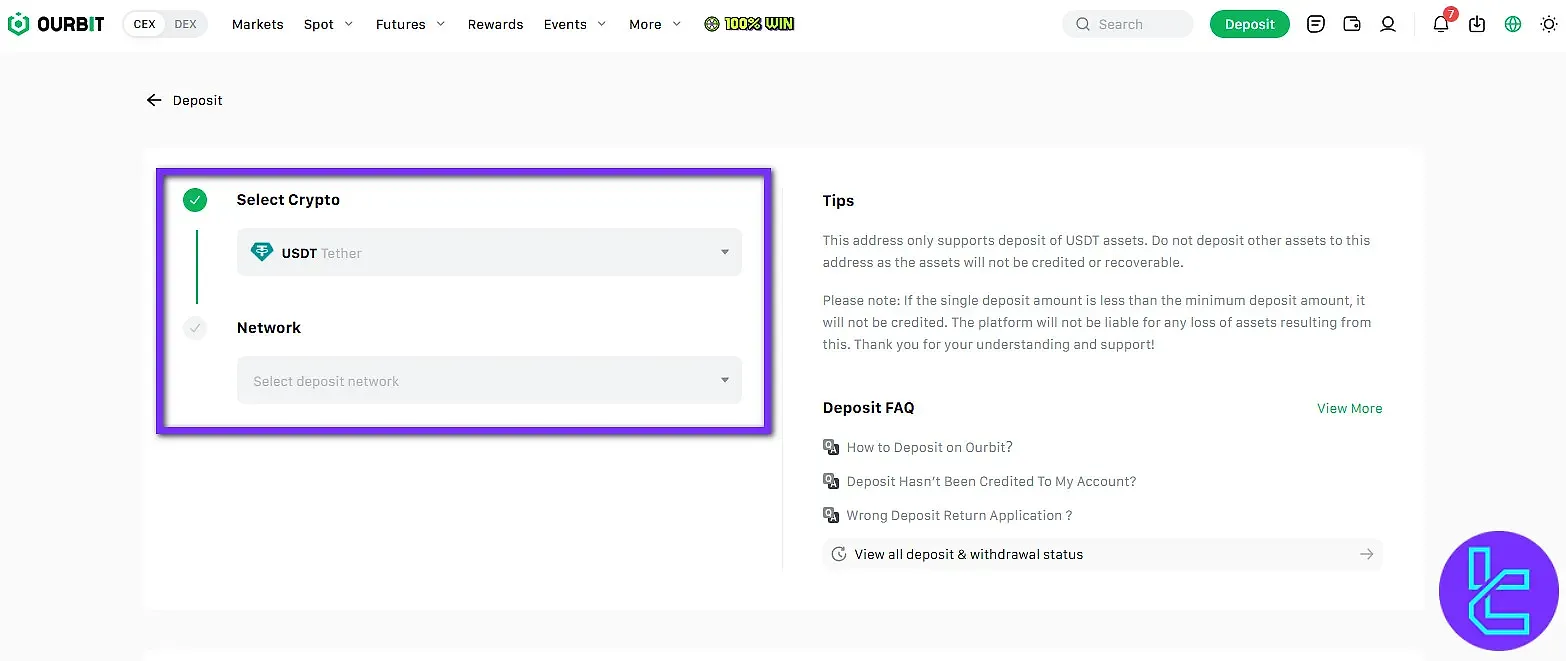Toggle the Network step check indicator
The height and width of the screenshot is (661, 1566).
coord(195,327)
